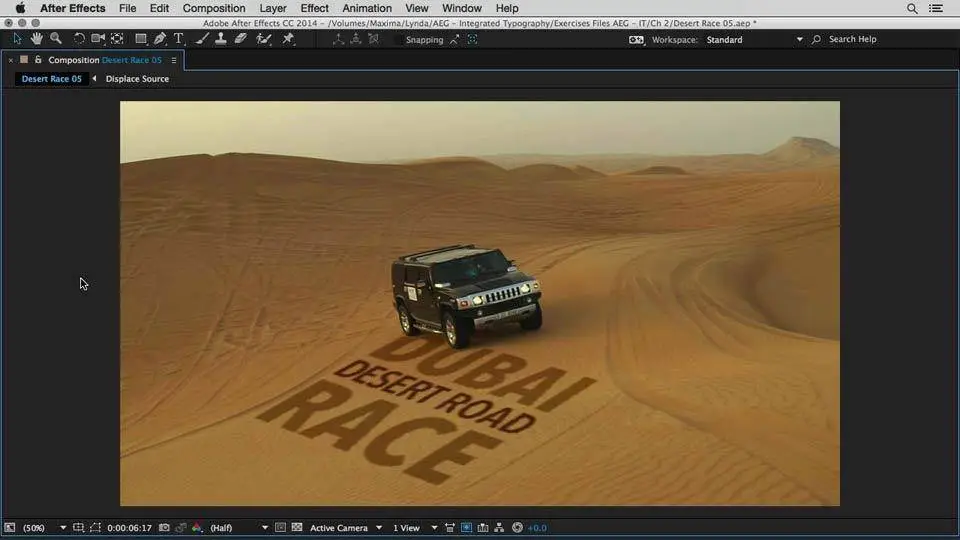Open the Apple menu

[x=20, y=8]
